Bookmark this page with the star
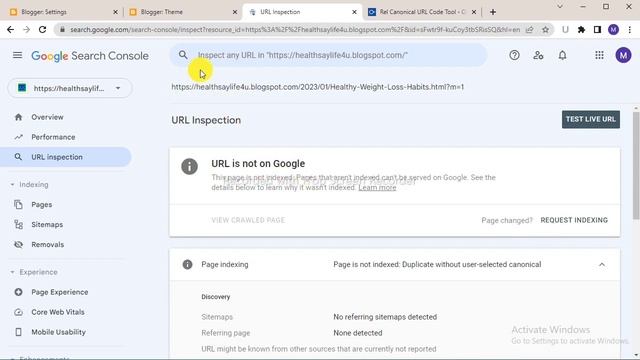The width and height of the screenshot is (640, 360). [545, 29]
